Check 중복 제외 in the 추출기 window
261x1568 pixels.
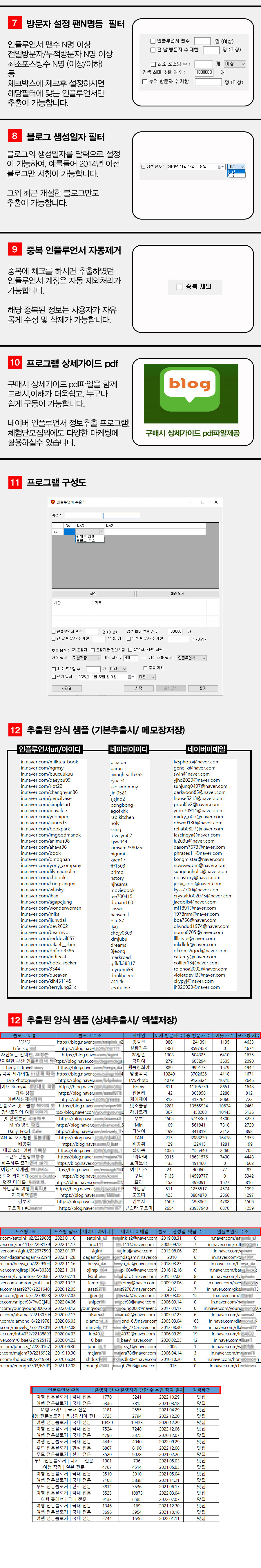click(146, 668)
